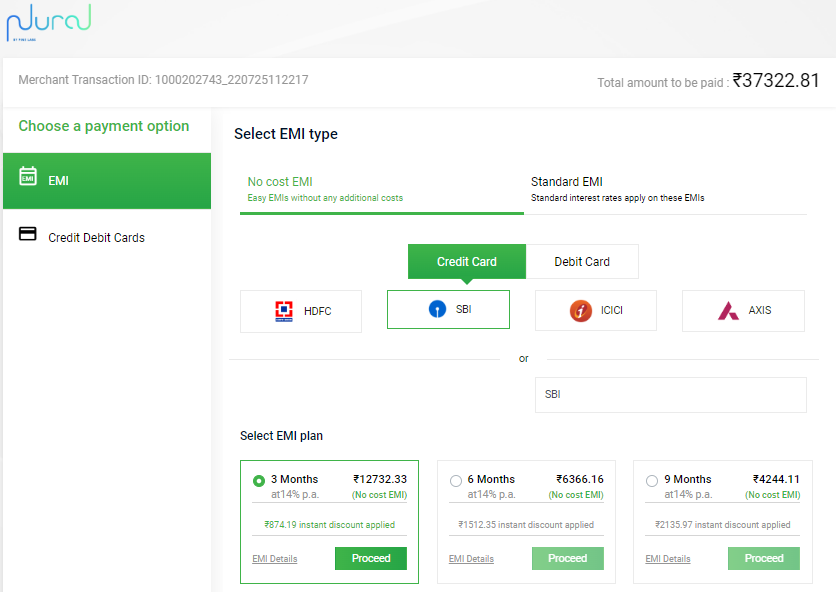Choose HDFC bank tile
Image resolution: width=836 pixels, height=592 pixels.
pos(301,311)
